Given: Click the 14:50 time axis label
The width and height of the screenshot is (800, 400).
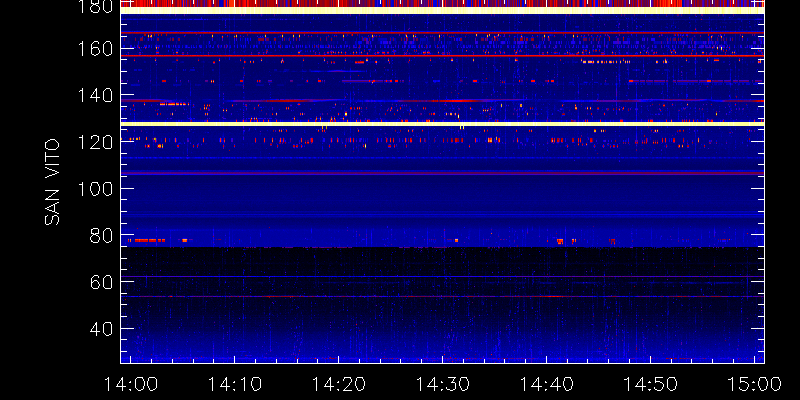Looking at the screenshot, I should [651, 384].
